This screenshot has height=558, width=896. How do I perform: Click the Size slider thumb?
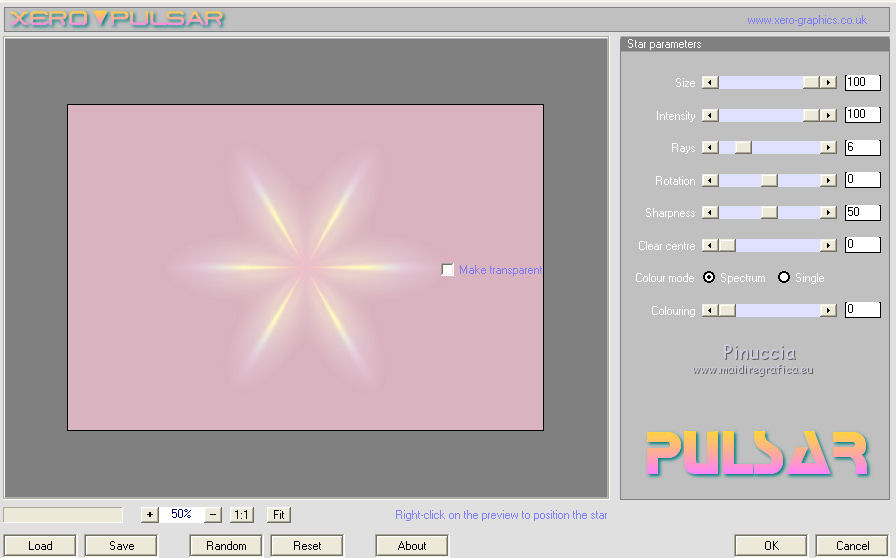click(811, 82)
